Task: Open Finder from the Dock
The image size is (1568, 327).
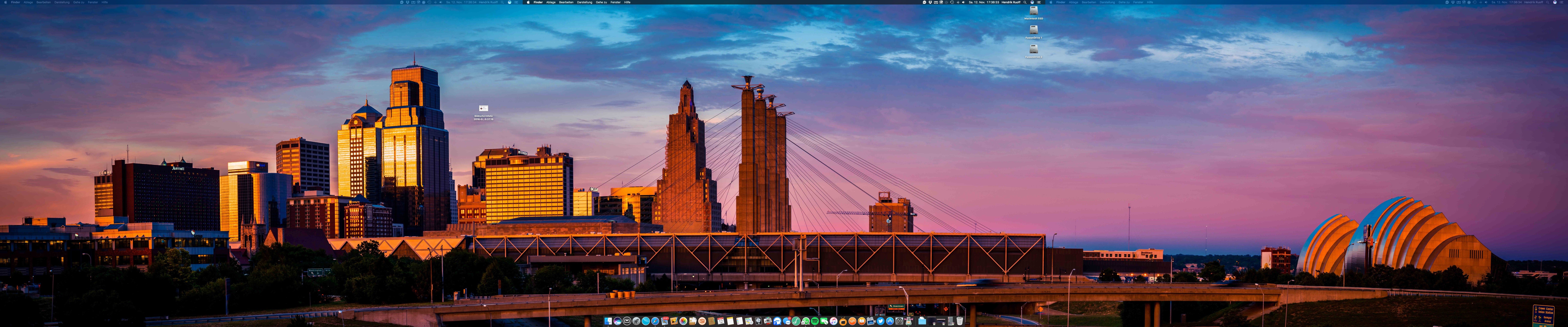Action: [x=608, y=321]
